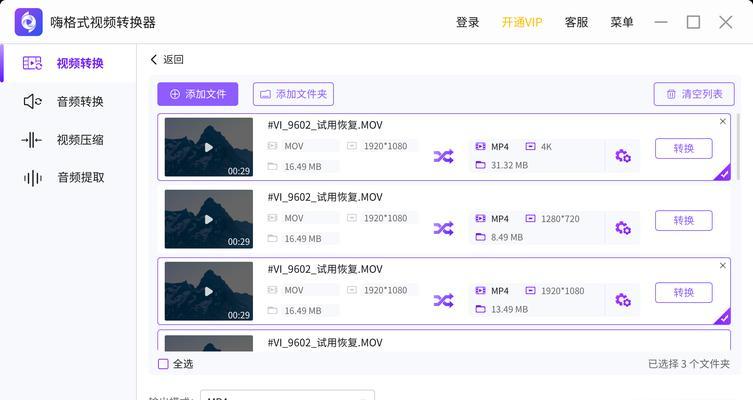The width and height of the screenshot is (753, 400).
Task: Expand the output format dropdown at the bottom
Action: (287, 395)
